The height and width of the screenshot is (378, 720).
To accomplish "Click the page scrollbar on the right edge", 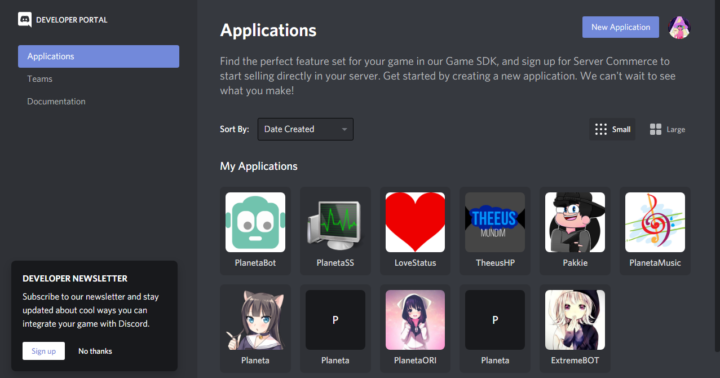I will click(x=718, y=175).
